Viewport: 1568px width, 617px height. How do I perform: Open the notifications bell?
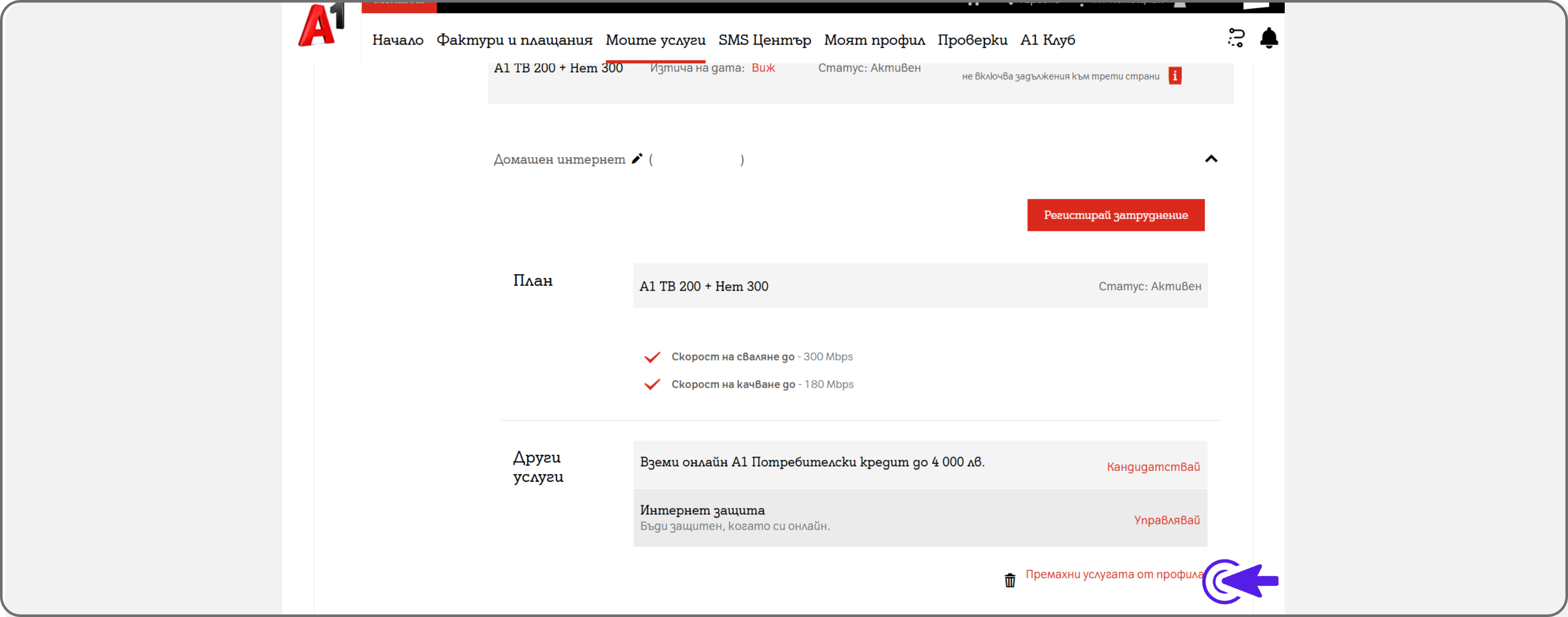tap(1268, 39)
